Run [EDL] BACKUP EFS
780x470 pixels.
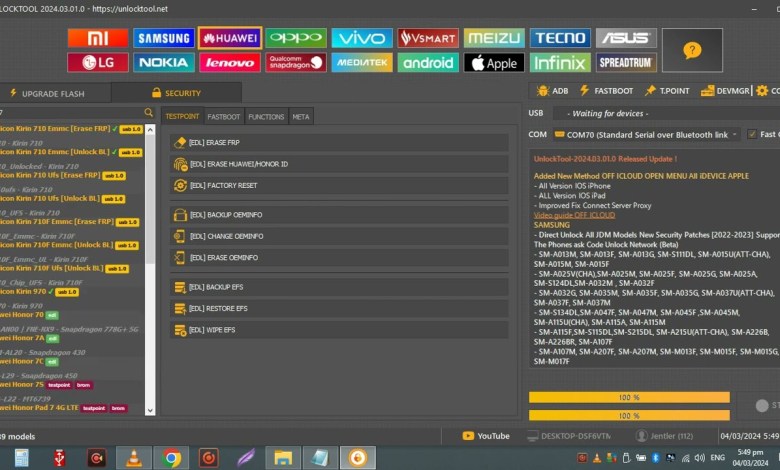point(339,287)
